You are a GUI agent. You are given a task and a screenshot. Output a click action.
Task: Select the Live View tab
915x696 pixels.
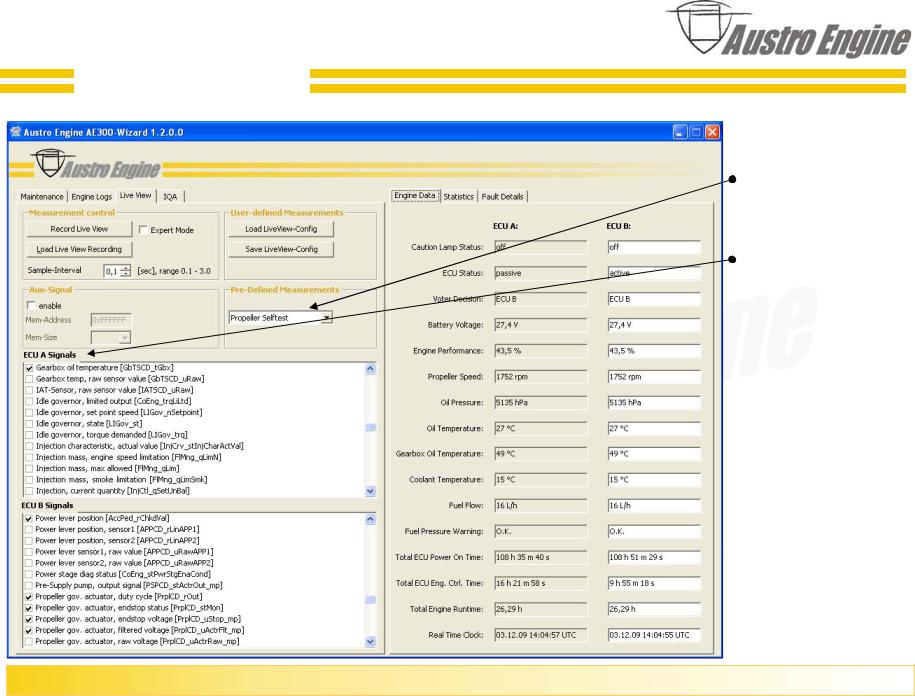pyautogui.click(x=135, y=195)
